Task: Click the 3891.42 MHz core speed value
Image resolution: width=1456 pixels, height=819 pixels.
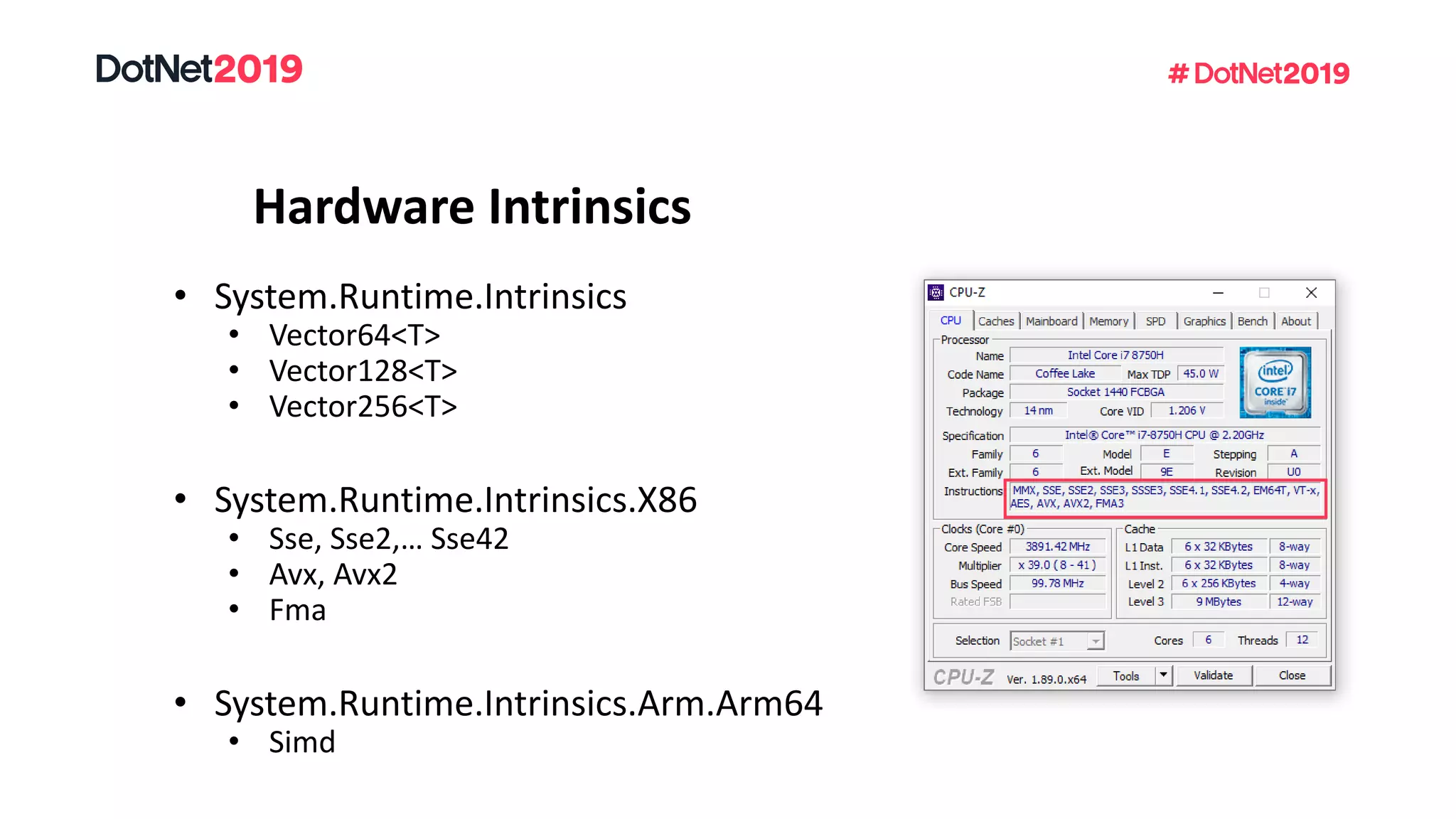Action: pos(1057,547)
